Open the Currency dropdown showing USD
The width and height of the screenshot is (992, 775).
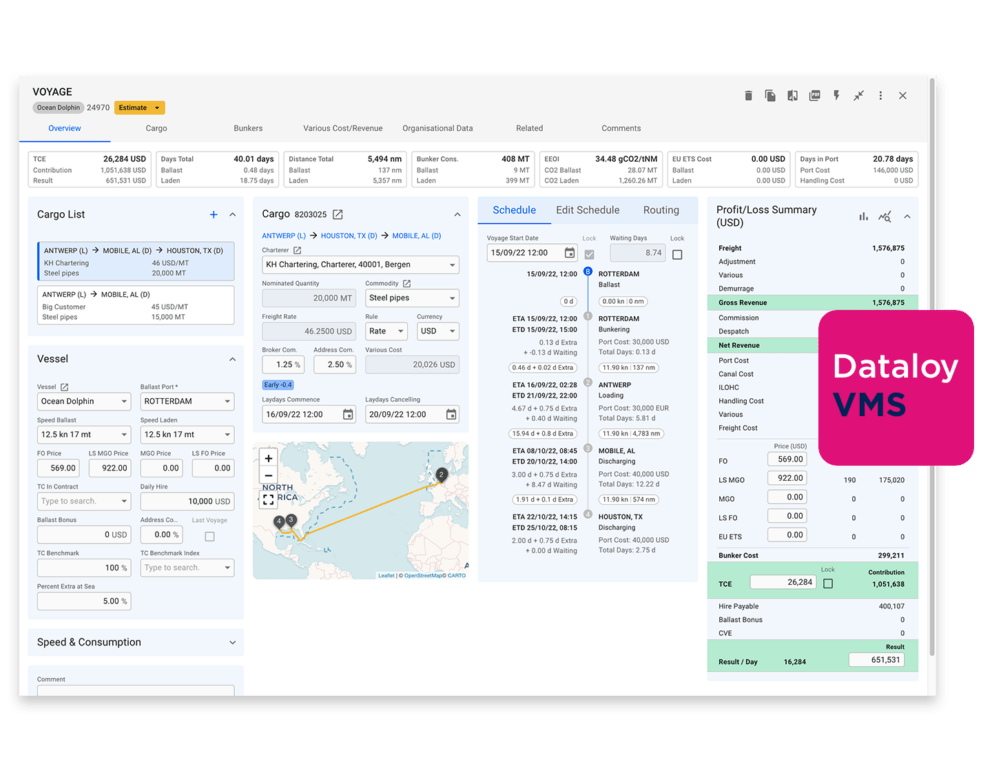pos(440,331)
